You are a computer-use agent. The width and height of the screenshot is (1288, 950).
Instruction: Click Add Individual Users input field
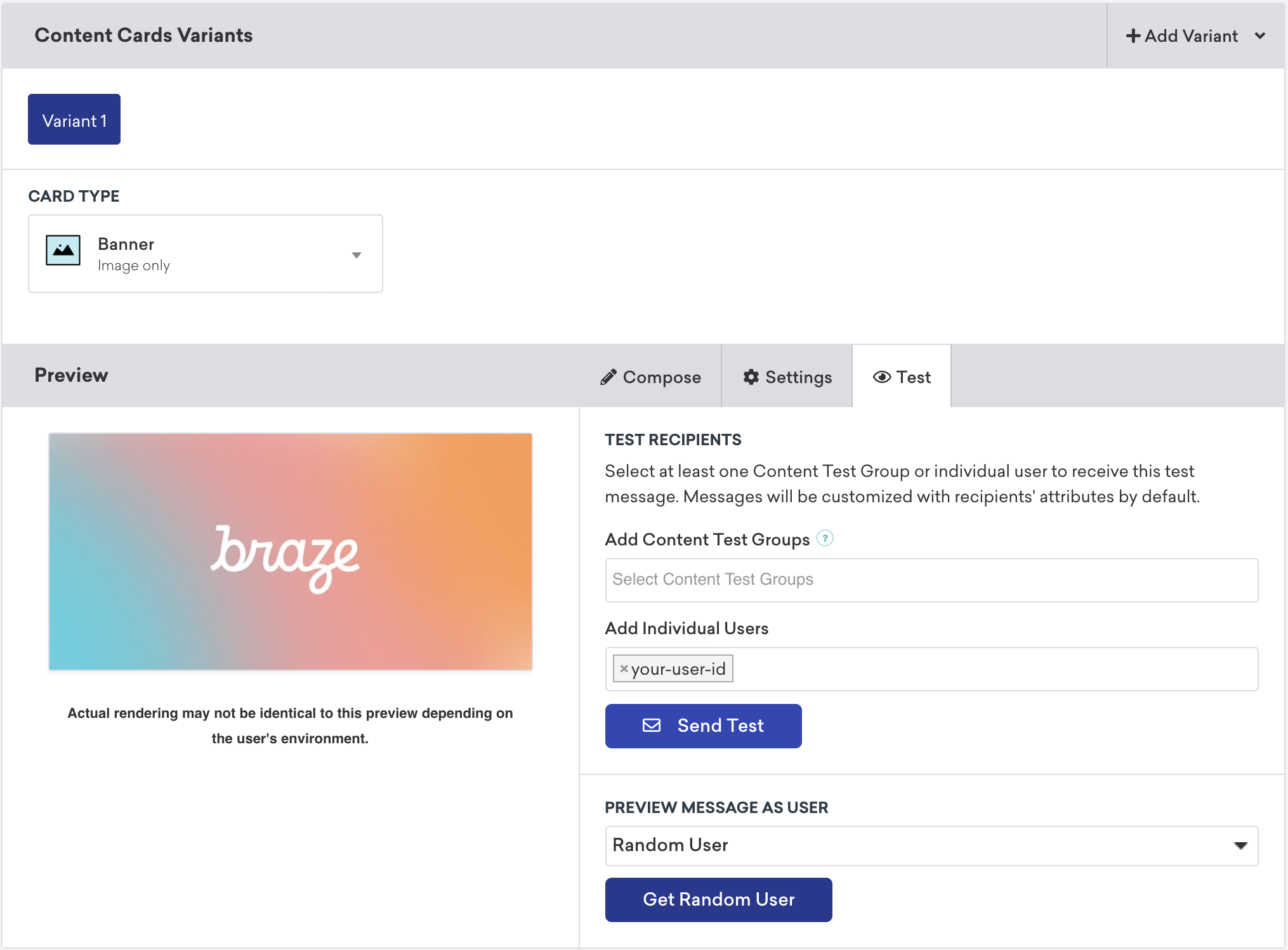pos(931,669)
